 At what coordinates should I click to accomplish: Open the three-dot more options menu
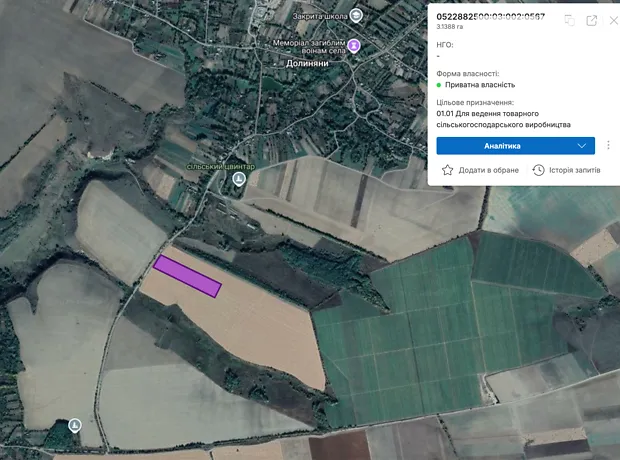608,145
